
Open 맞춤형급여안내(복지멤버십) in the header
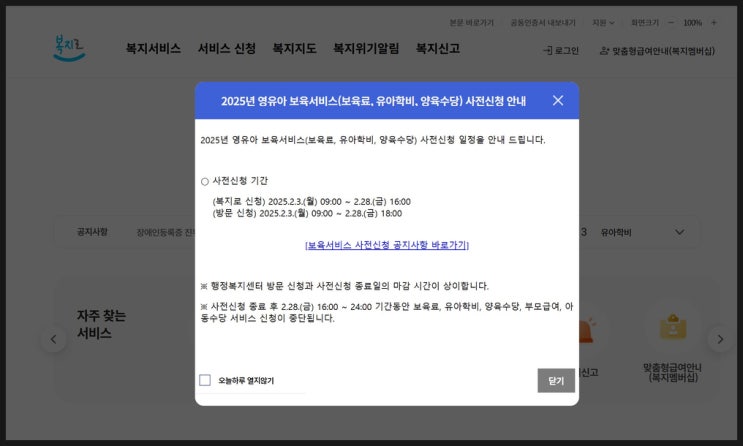[657, 51]
